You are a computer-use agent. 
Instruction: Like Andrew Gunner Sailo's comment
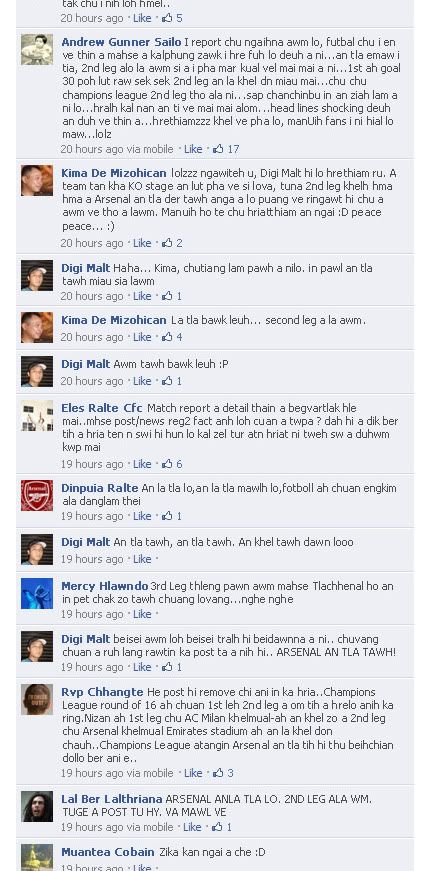pyautogui.click(x=193, y=149)
